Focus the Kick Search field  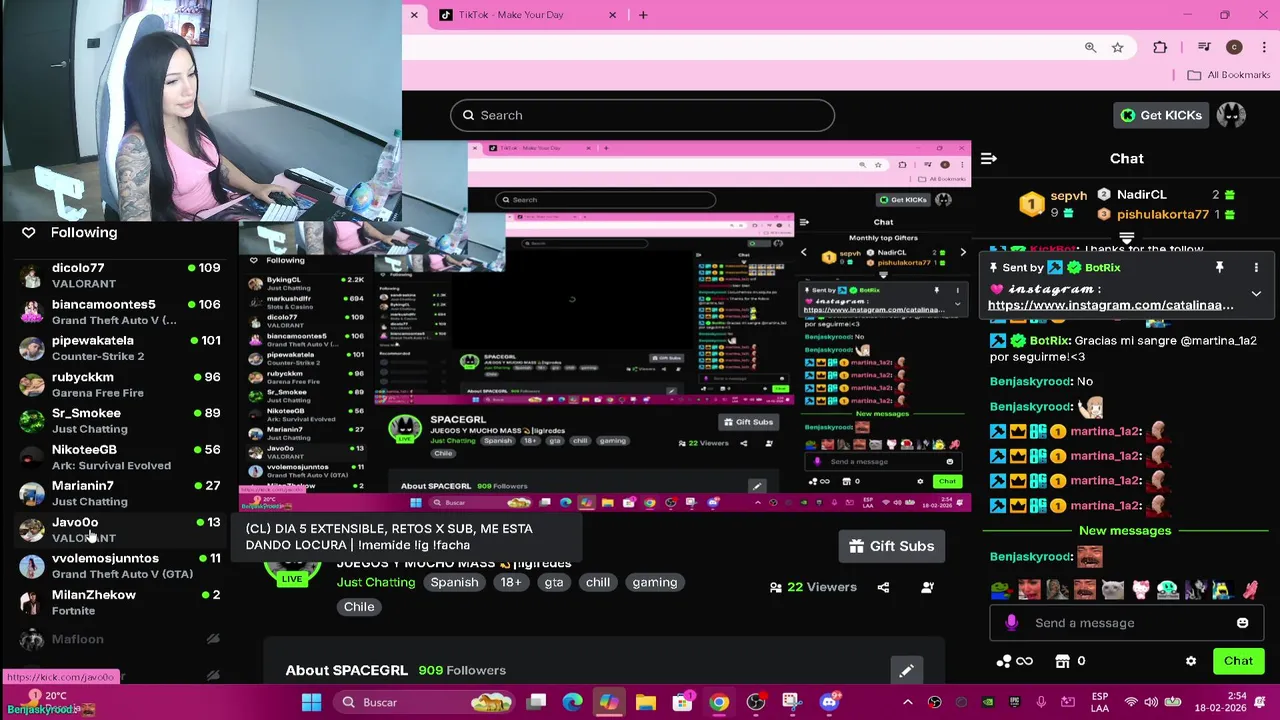642,115
